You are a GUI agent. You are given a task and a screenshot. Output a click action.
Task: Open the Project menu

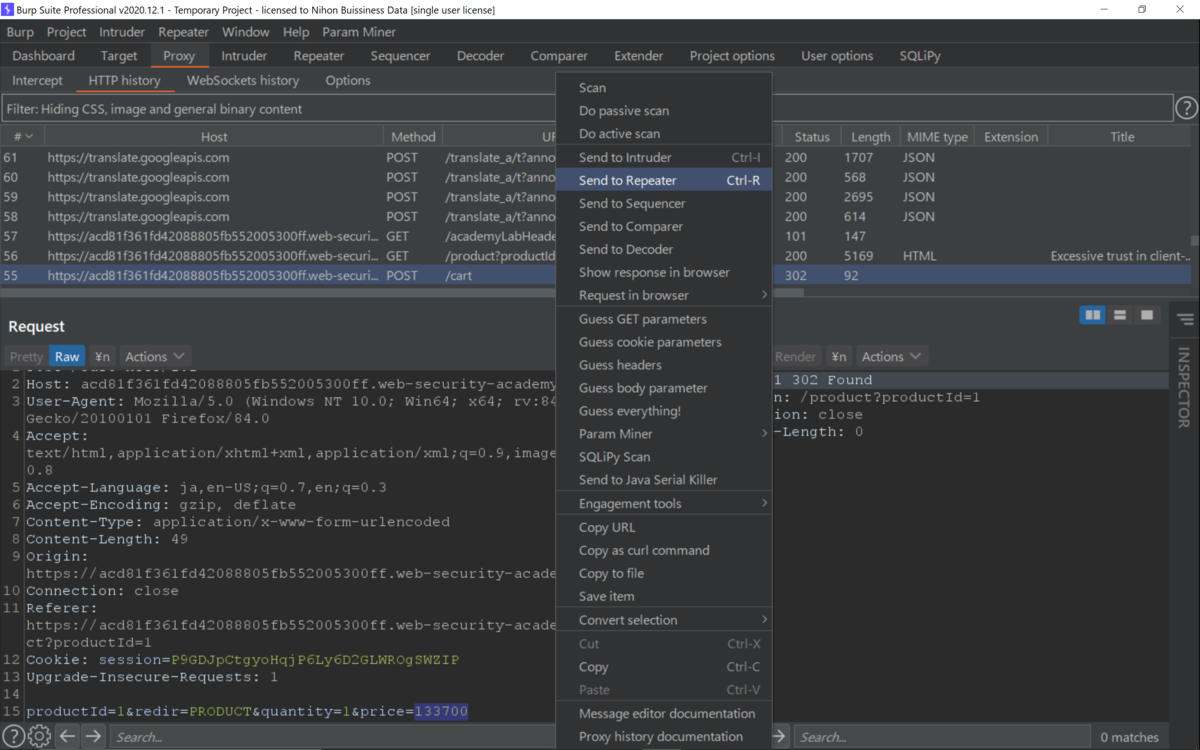[67, 32]
